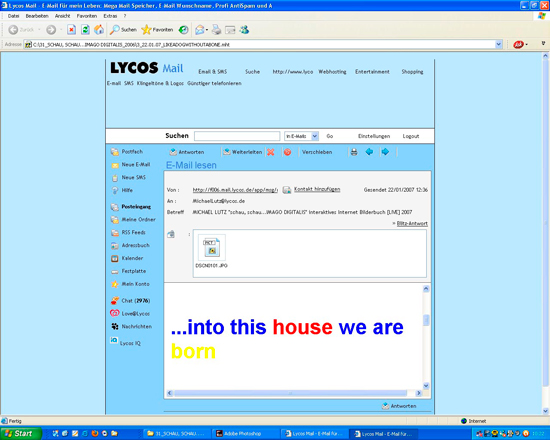Click Günstiger telefonieren link
This screenshot has width=550, height=440.
point(214,83)
